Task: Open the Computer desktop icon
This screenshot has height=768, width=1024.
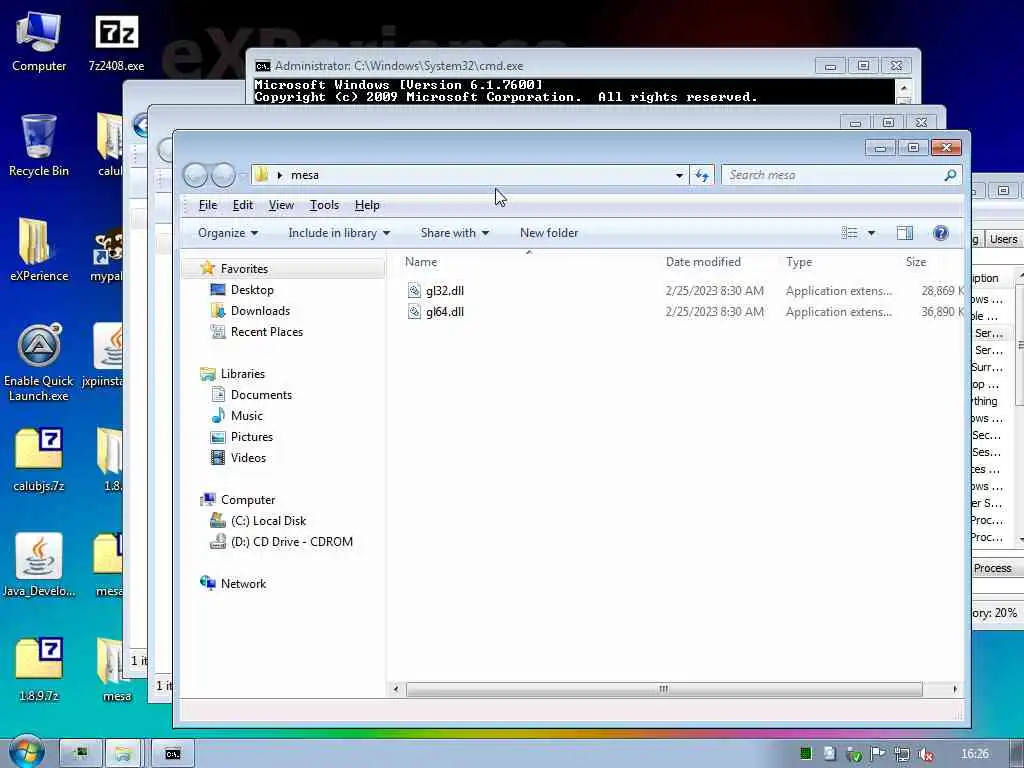Action: tap(39, 40)
